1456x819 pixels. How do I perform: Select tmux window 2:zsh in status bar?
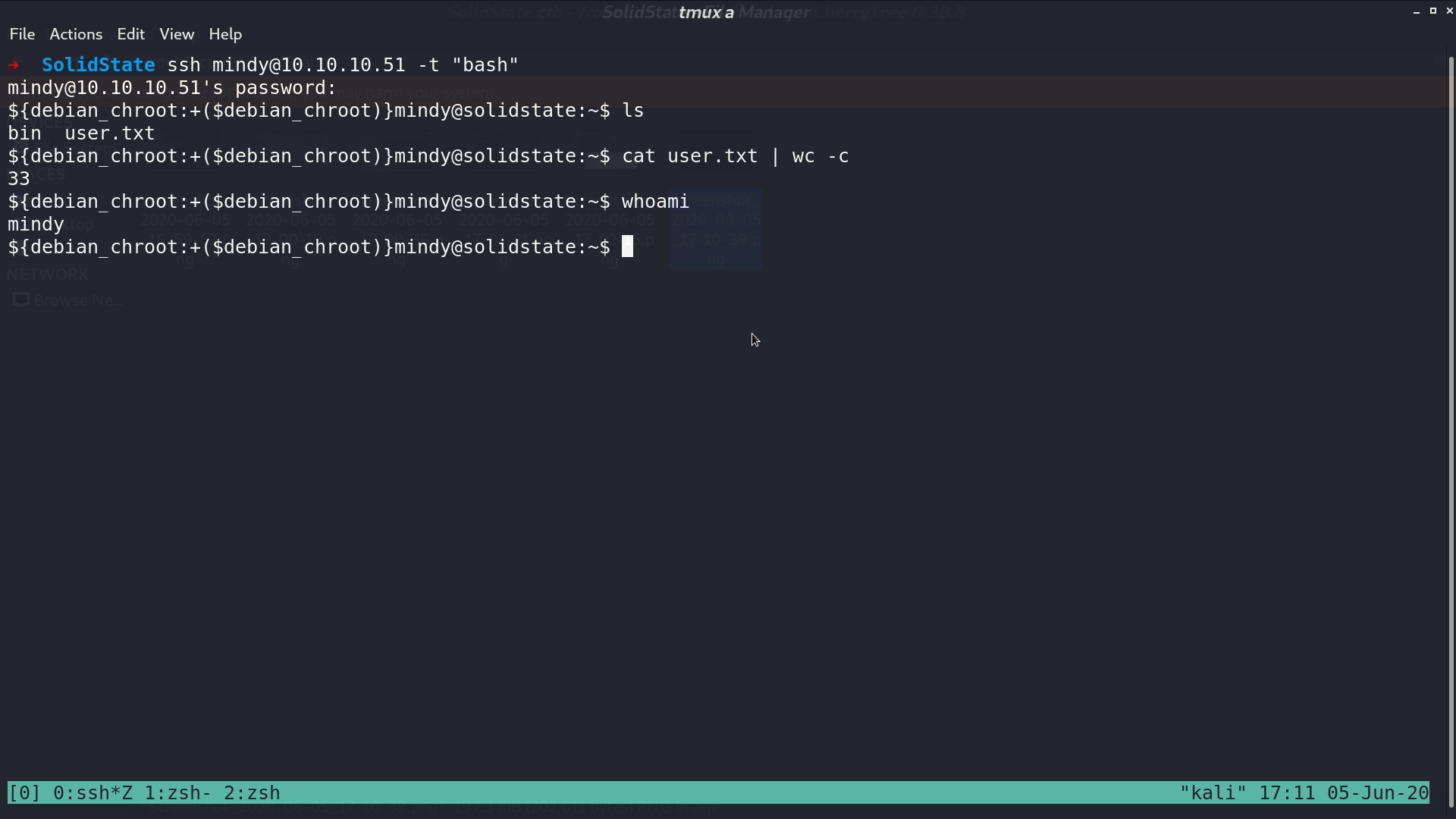252,793
